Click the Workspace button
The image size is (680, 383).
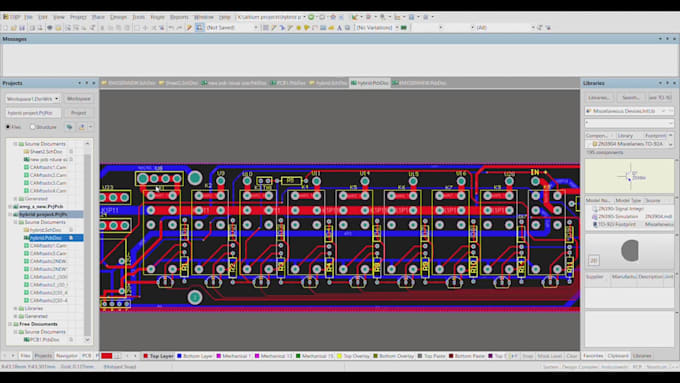point(78,99)
